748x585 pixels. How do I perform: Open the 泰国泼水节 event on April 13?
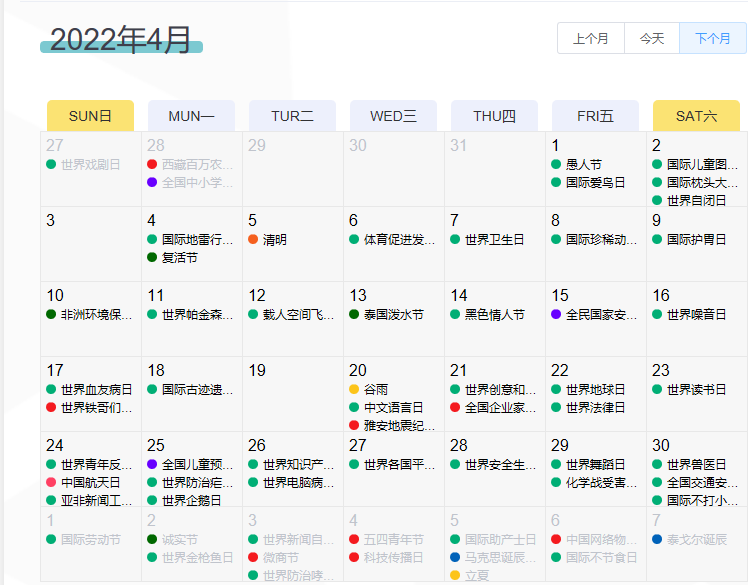tap(394, 314)
